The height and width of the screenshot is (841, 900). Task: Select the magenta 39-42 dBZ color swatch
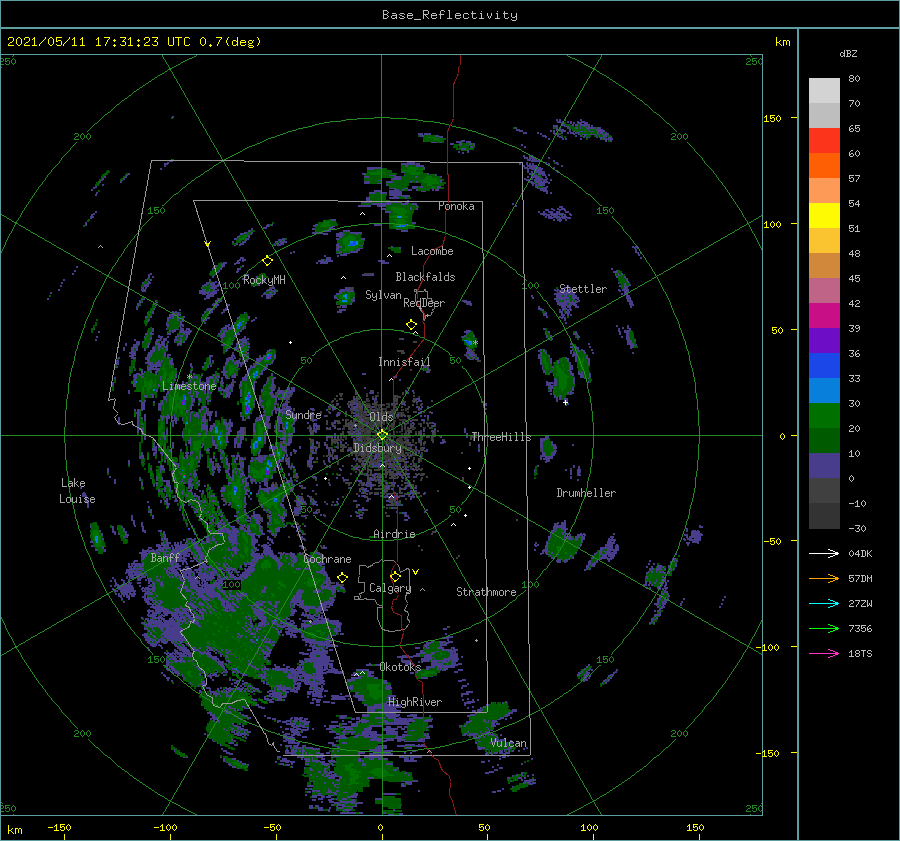[824, 316]
